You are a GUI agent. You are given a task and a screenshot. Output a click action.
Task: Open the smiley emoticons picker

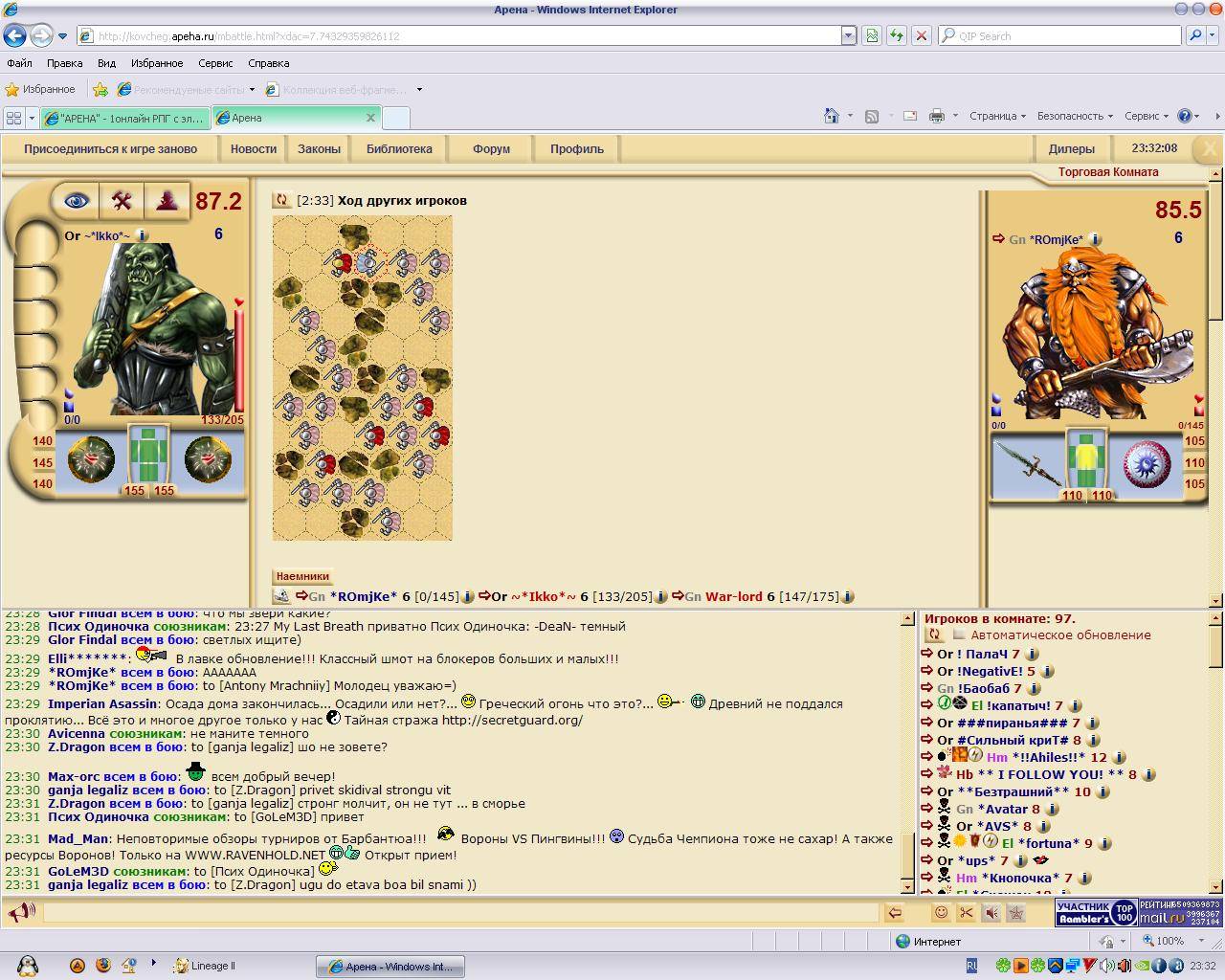tap(941, 913)
